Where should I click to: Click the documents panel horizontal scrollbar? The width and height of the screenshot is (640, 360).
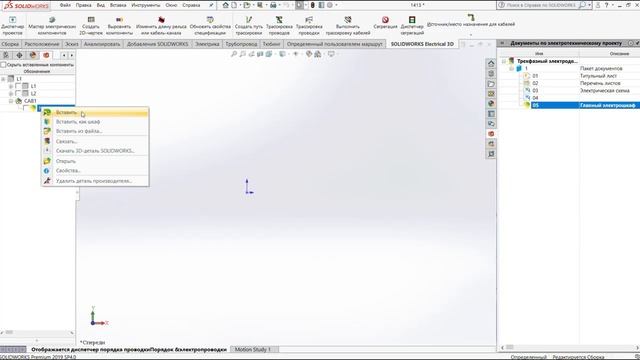(x=570, y=347)
